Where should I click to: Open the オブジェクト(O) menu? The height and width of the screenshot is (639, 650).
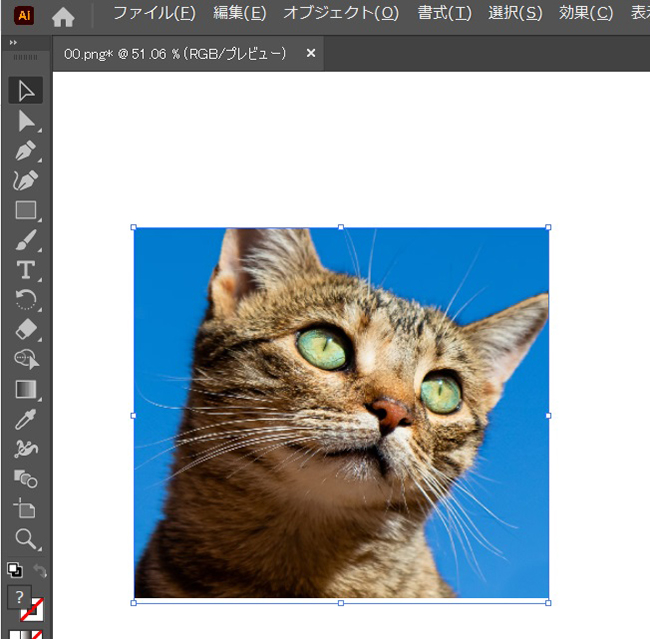340,13
